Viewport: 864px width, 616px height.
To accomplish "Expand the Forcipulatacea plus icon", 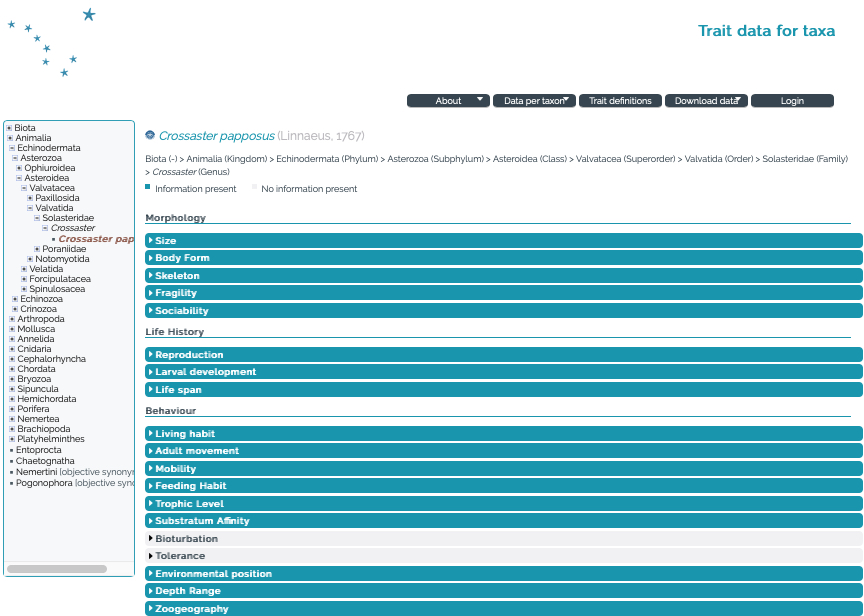I will 24,279.
